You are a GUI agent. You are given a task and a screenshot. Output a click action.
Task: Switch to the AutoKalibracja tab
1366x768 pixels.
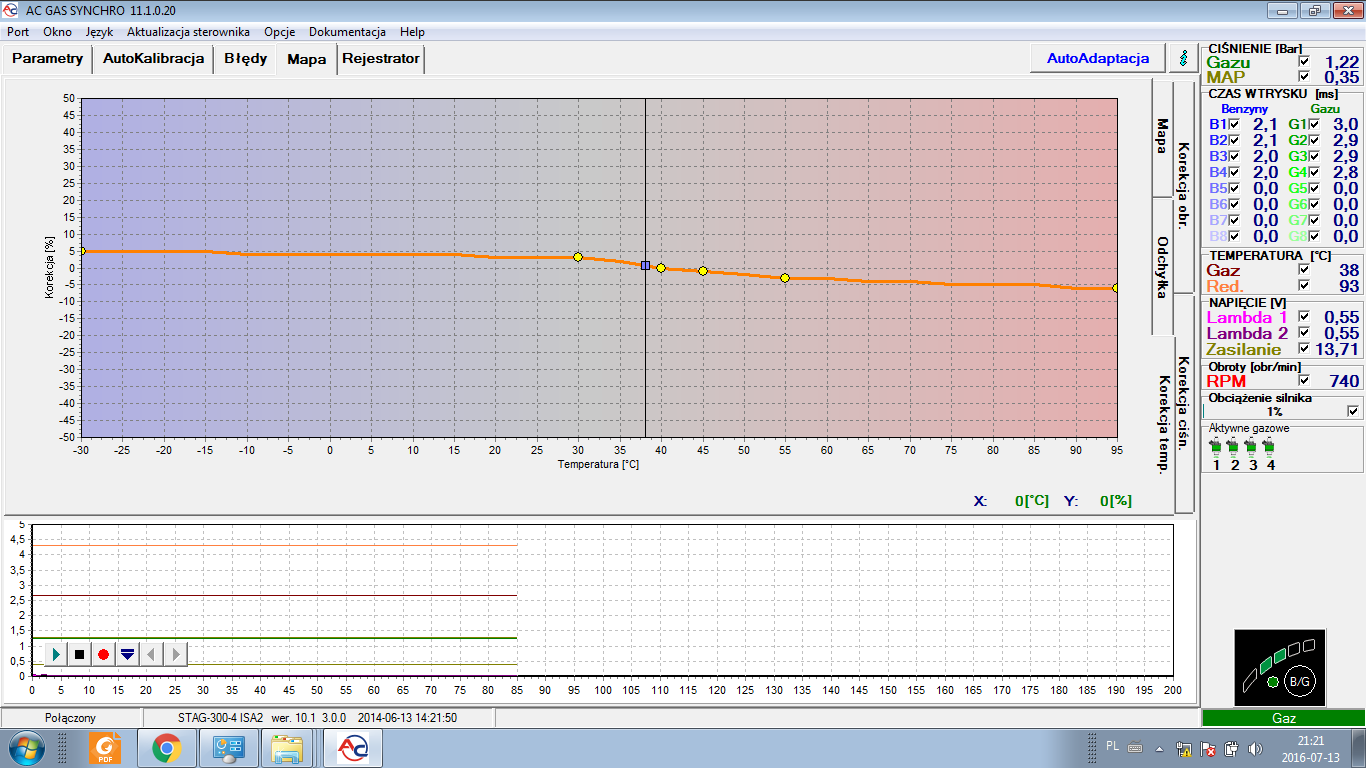(154, 58)
